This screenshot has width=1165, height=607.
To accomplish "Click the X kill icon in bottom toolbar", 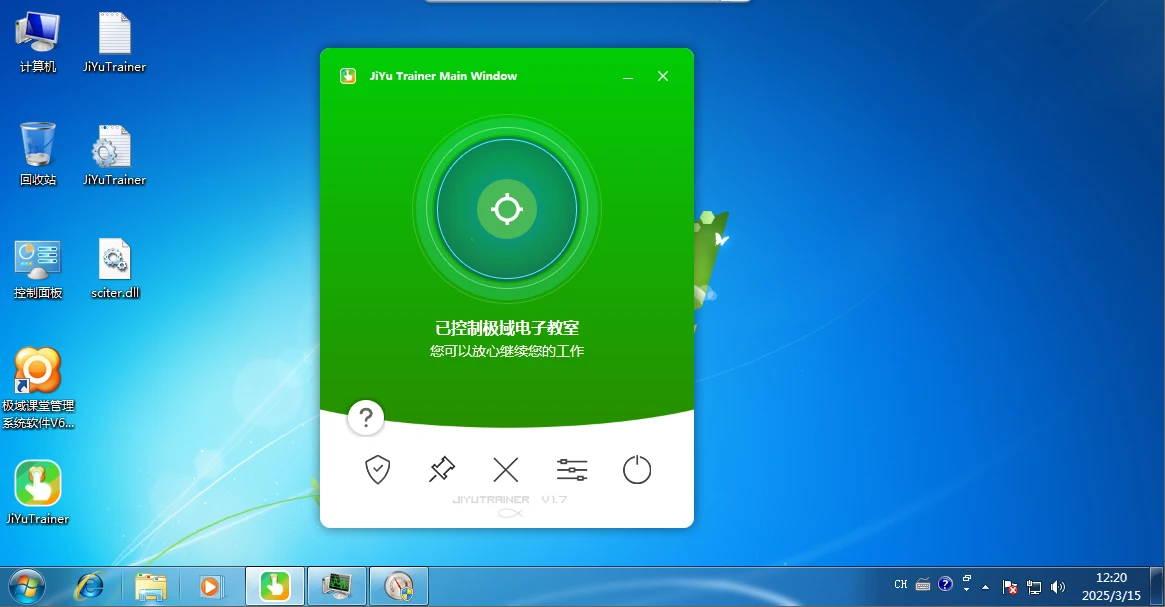I will [506, 470].
